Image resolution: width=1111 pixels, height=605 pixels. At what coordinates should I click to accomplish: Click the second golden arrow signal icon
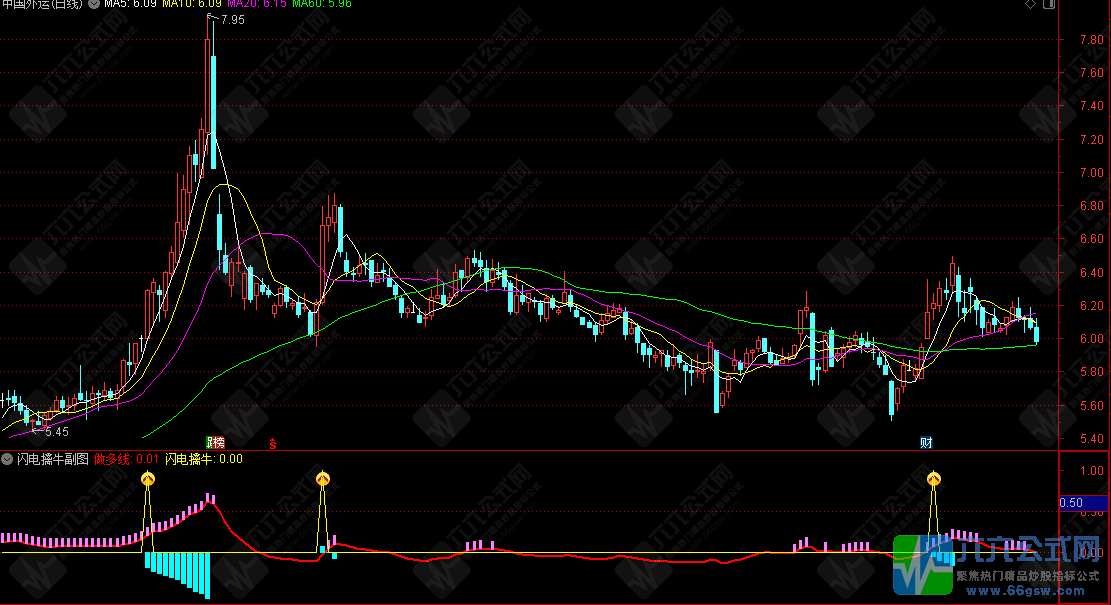(x=322, y=480)
